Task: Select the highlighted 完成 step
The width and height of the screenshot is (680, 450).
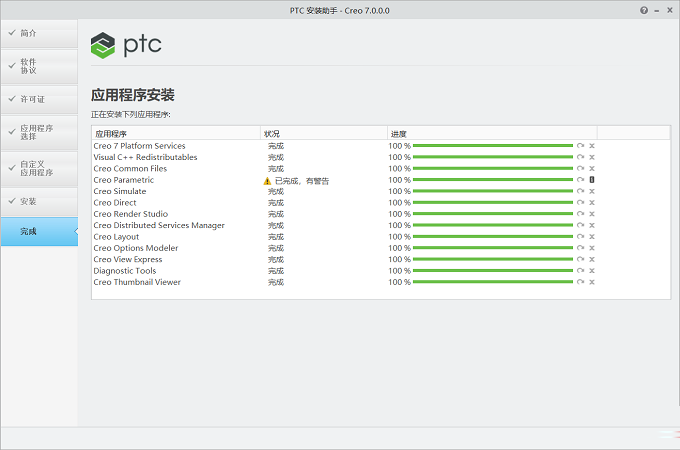Action: click(39, 232)
